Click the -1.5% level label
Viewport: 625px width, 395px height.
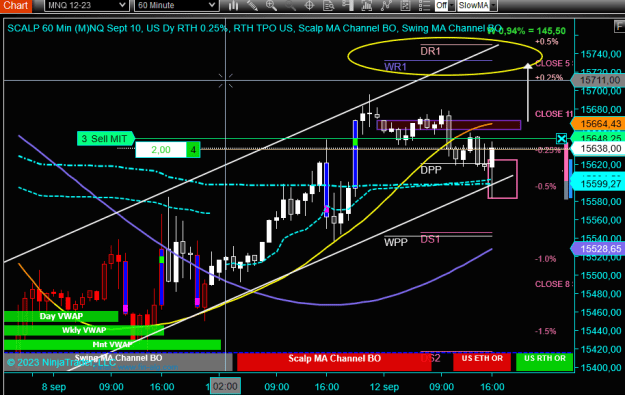click(x=546, y=331)
